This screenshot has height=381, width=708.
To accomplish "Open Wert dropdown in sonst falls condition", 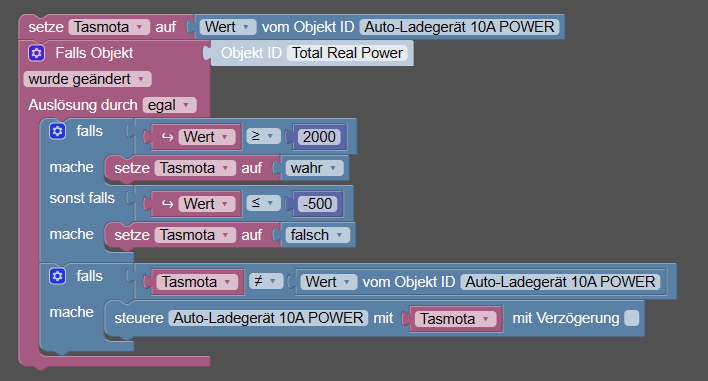I will 207,204.
